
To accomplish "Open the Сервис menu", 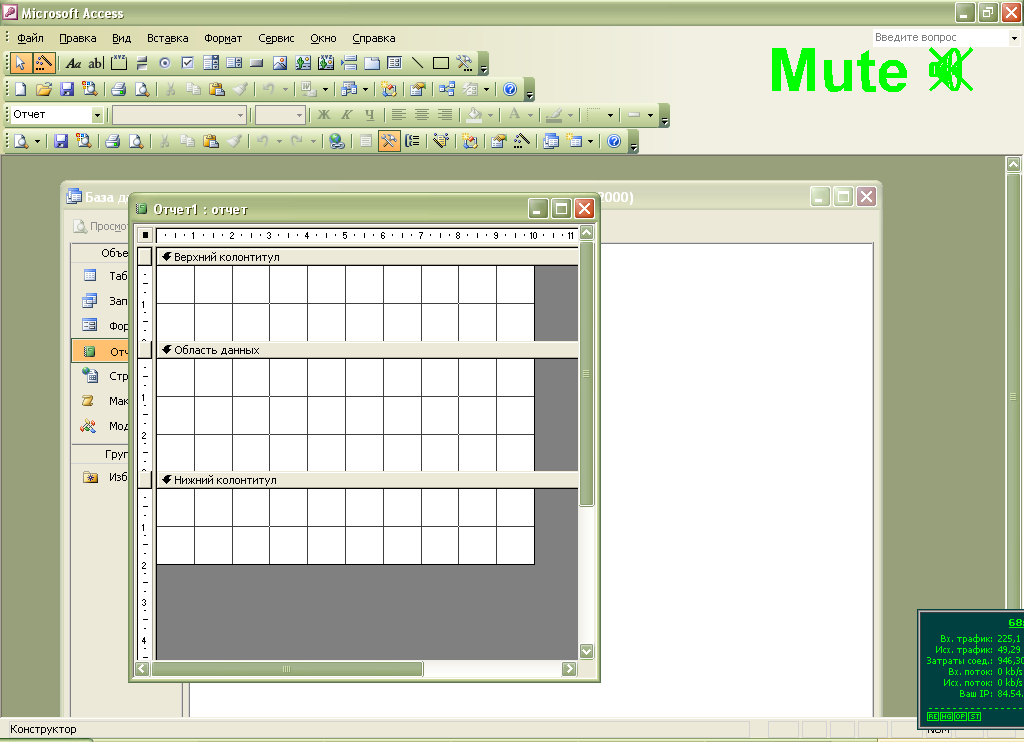I will point(276,38).
